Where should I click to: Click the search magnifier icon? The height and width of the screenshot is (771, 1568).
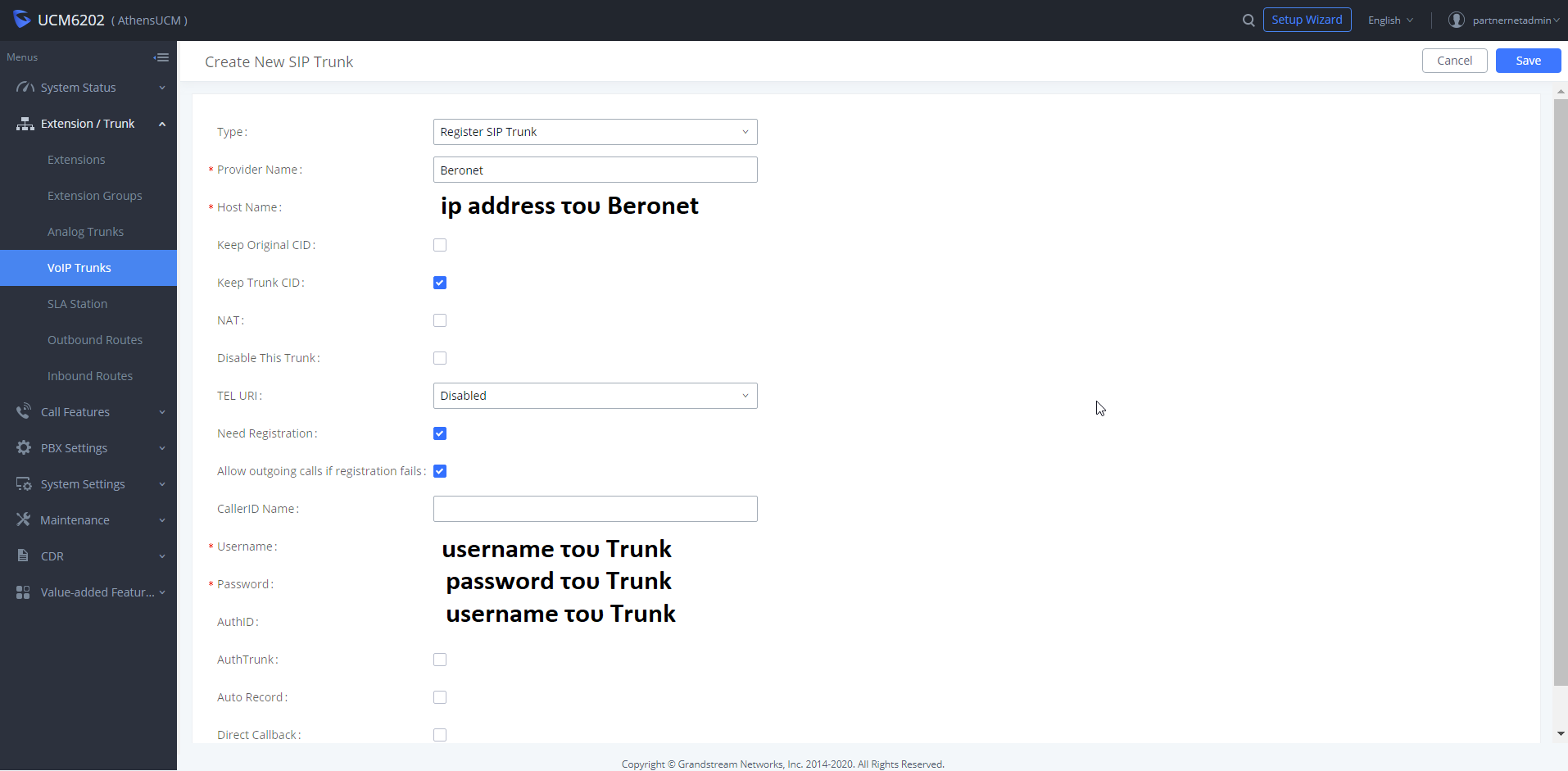1249,20
